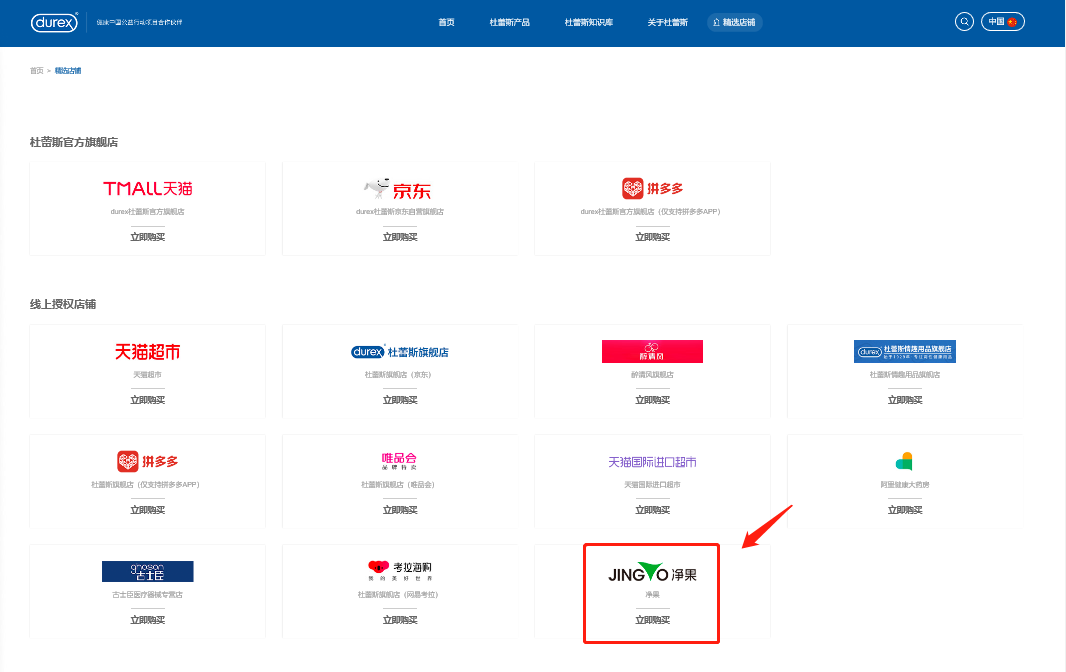
Task: Click the 唯品会 store logo
Action: tap(399, 461)
